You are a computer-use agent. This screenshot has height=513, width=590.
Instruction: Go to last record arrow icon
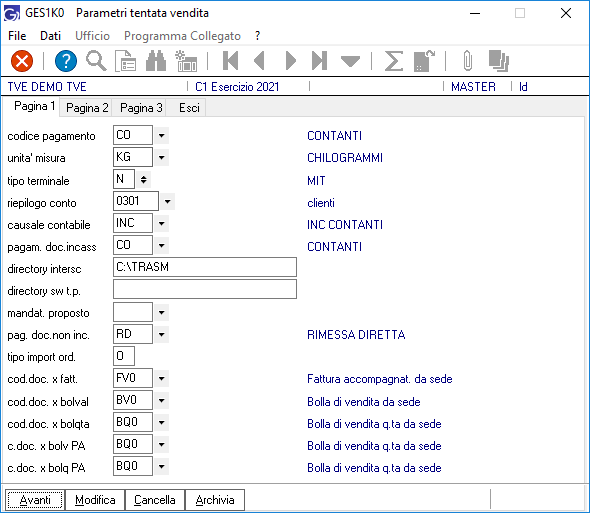319,61
